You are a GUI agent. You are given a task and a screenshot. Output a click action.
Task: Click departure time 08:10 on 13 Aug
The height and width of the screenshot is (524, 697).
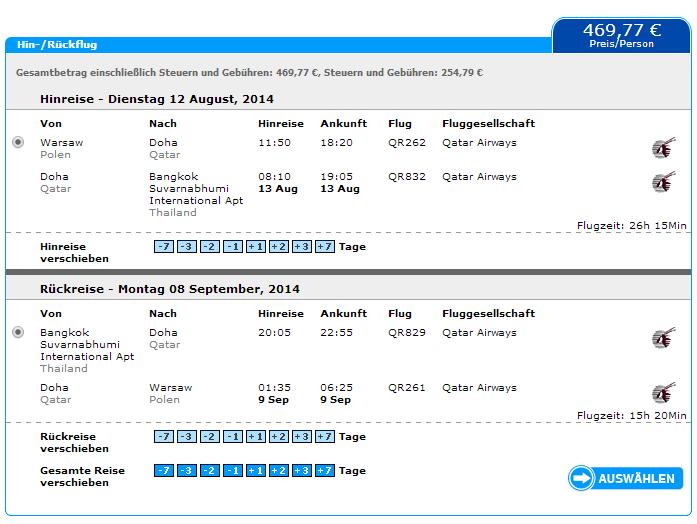(x=274, y=177)
